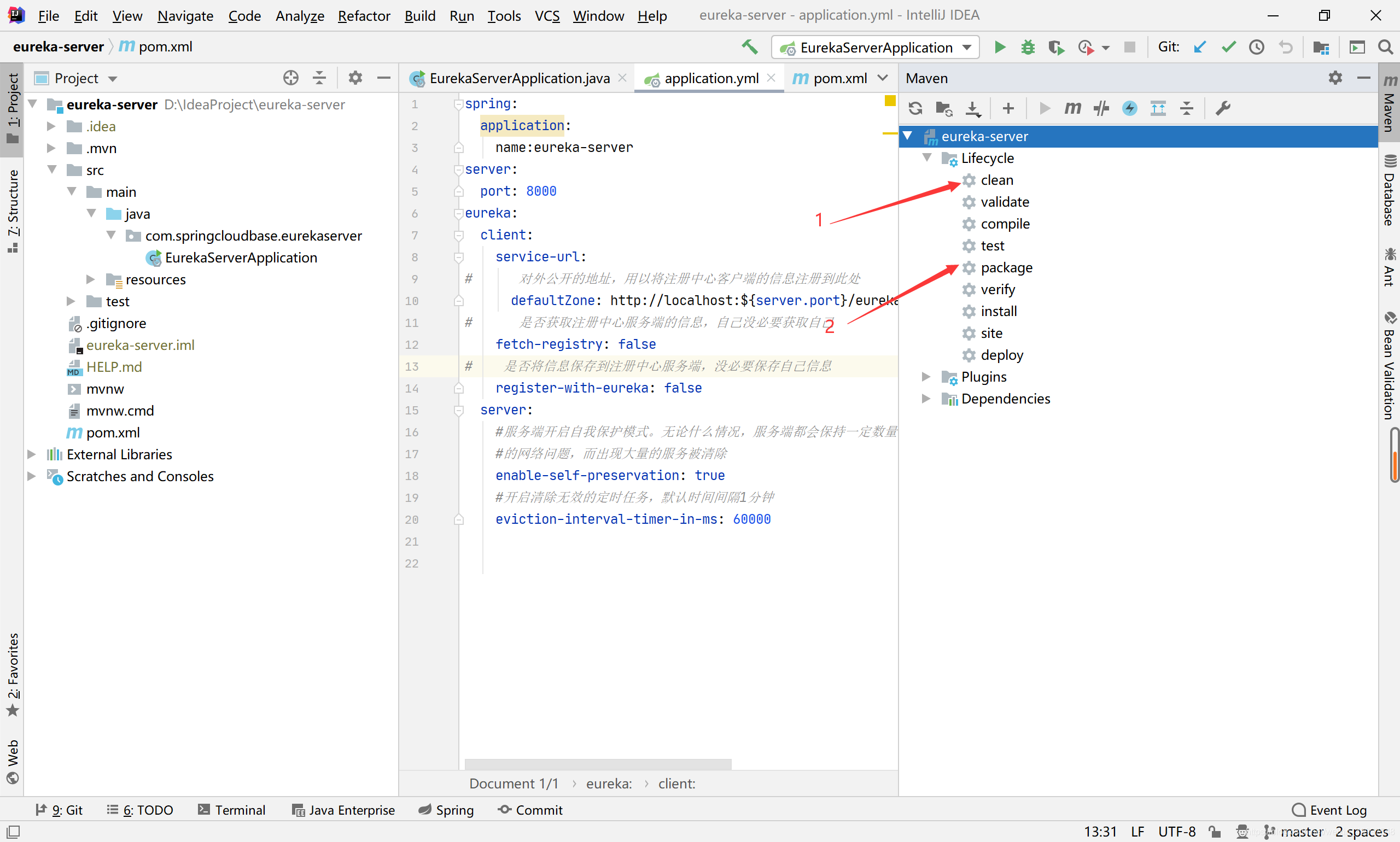Expand the Plugins node in Maven

[x=925, y=377]
